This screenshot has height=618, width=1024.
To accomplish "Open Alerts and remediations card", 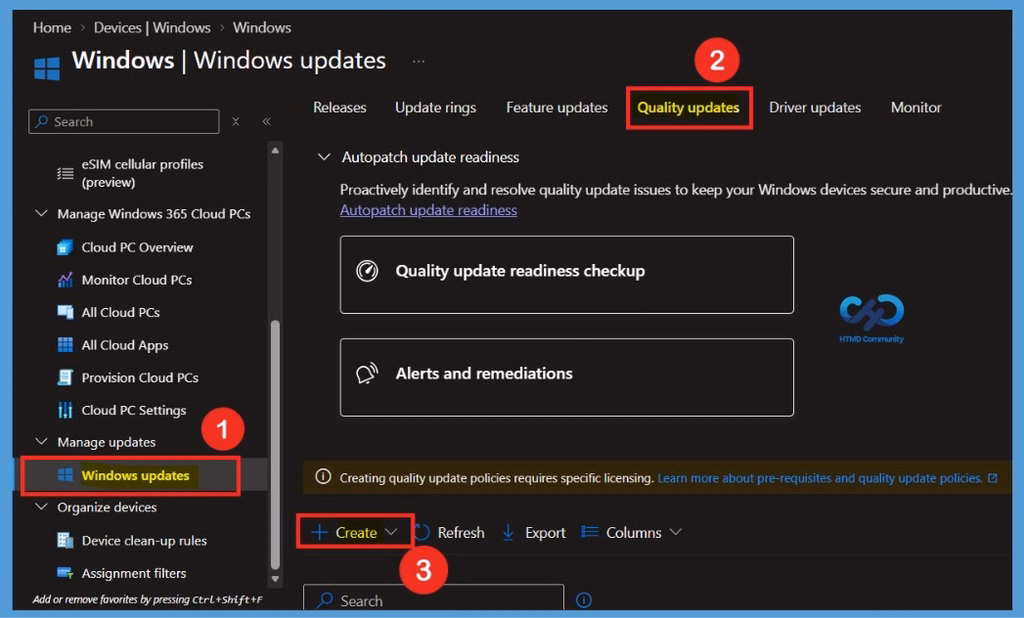I will tap(567, 377).
